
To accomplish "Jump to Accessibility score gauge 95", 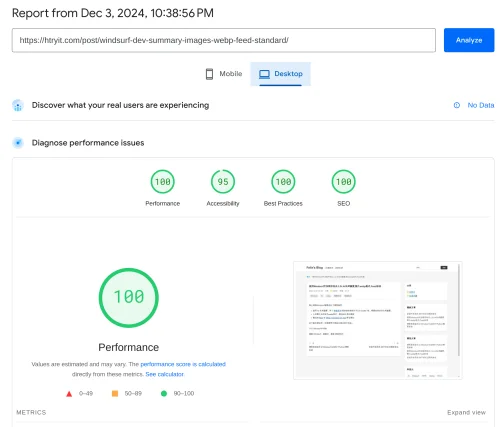I will pyautogui.click(x=223, y=182).
